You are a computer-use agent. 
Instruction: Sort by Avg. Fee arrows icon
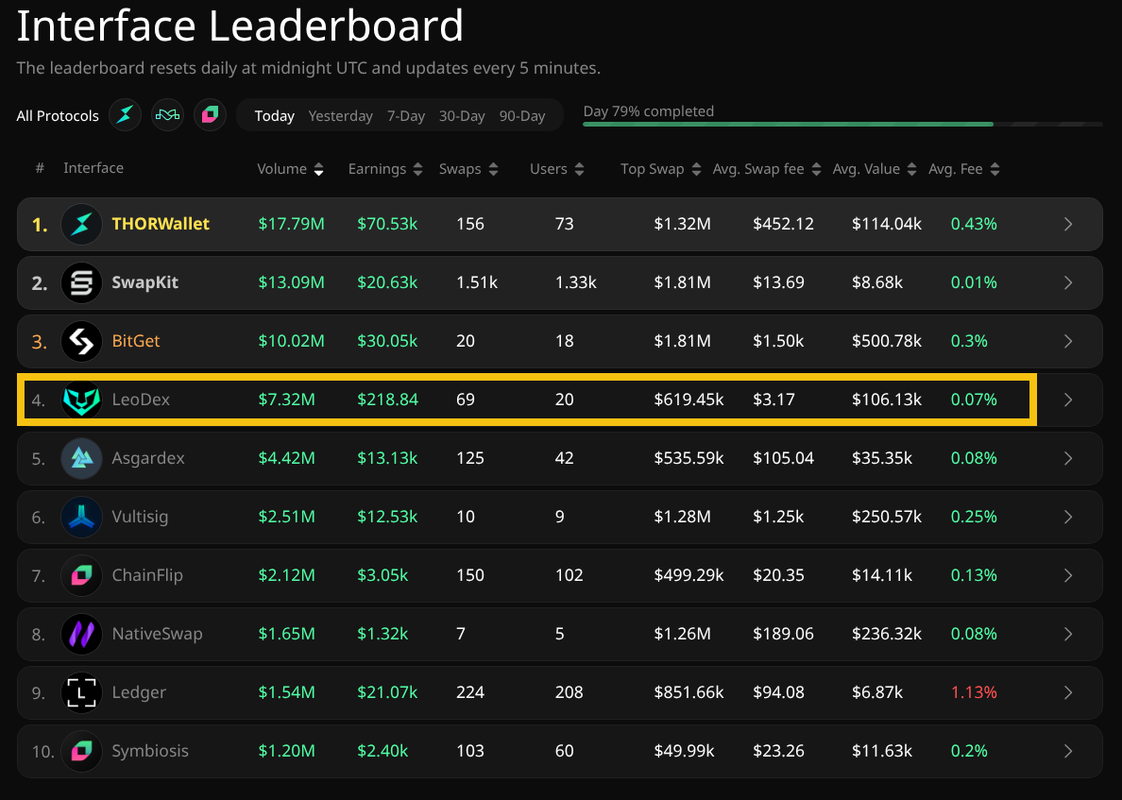(995, 170)
